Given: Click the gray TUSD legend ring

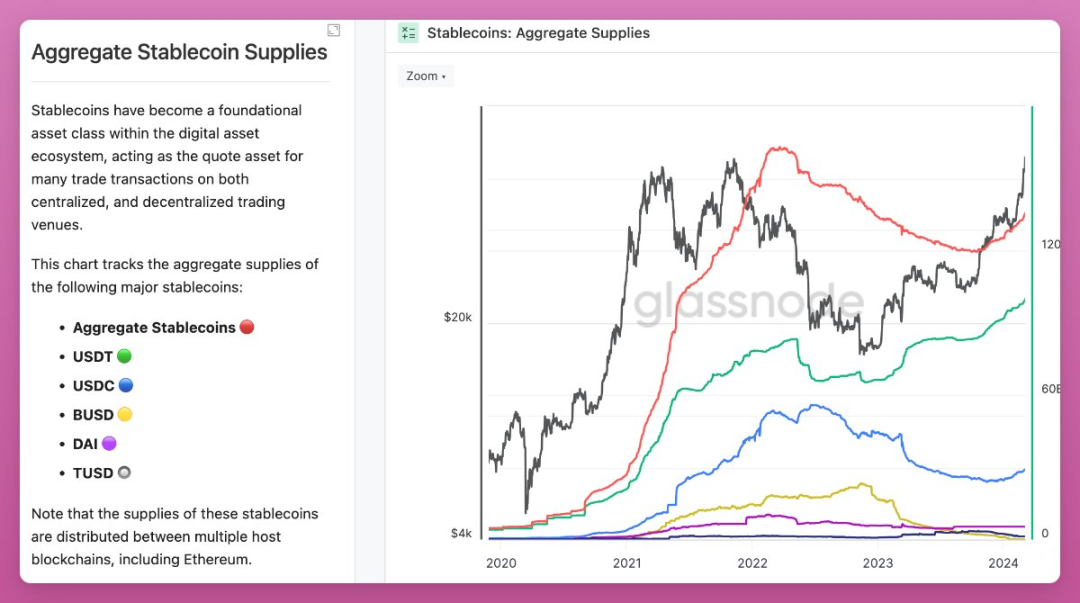Looking at the screenshot, I should (124, 473).
